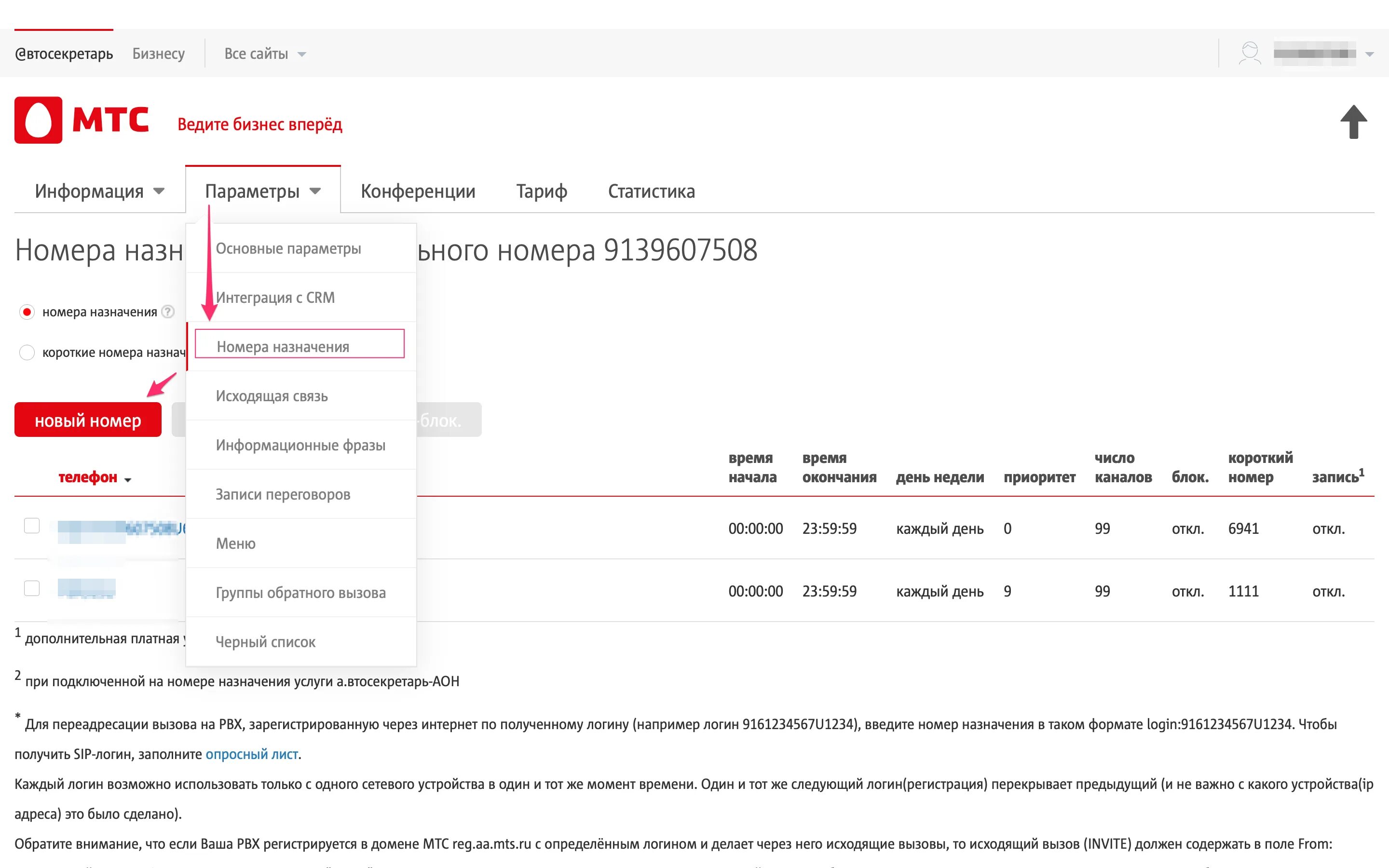Select Номера назначения in the dropdown
This screenshot has width=1389, height=868.
click(x=301, y=347)
